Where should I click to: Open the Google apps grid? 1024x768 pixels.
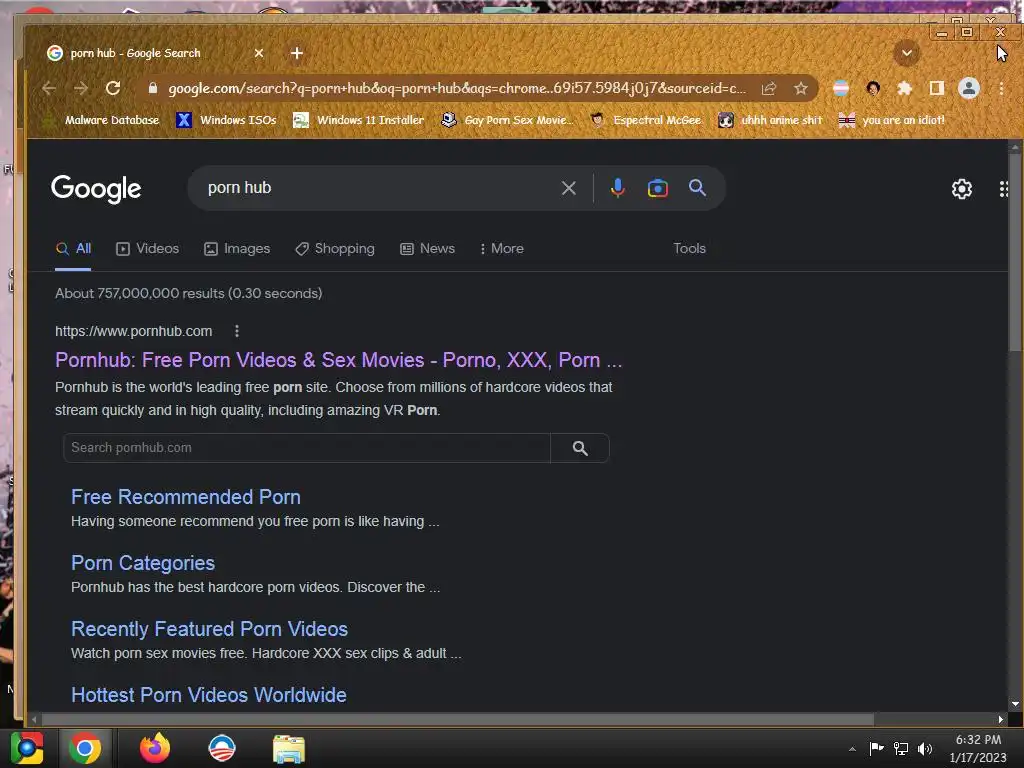pos(1004,189)
